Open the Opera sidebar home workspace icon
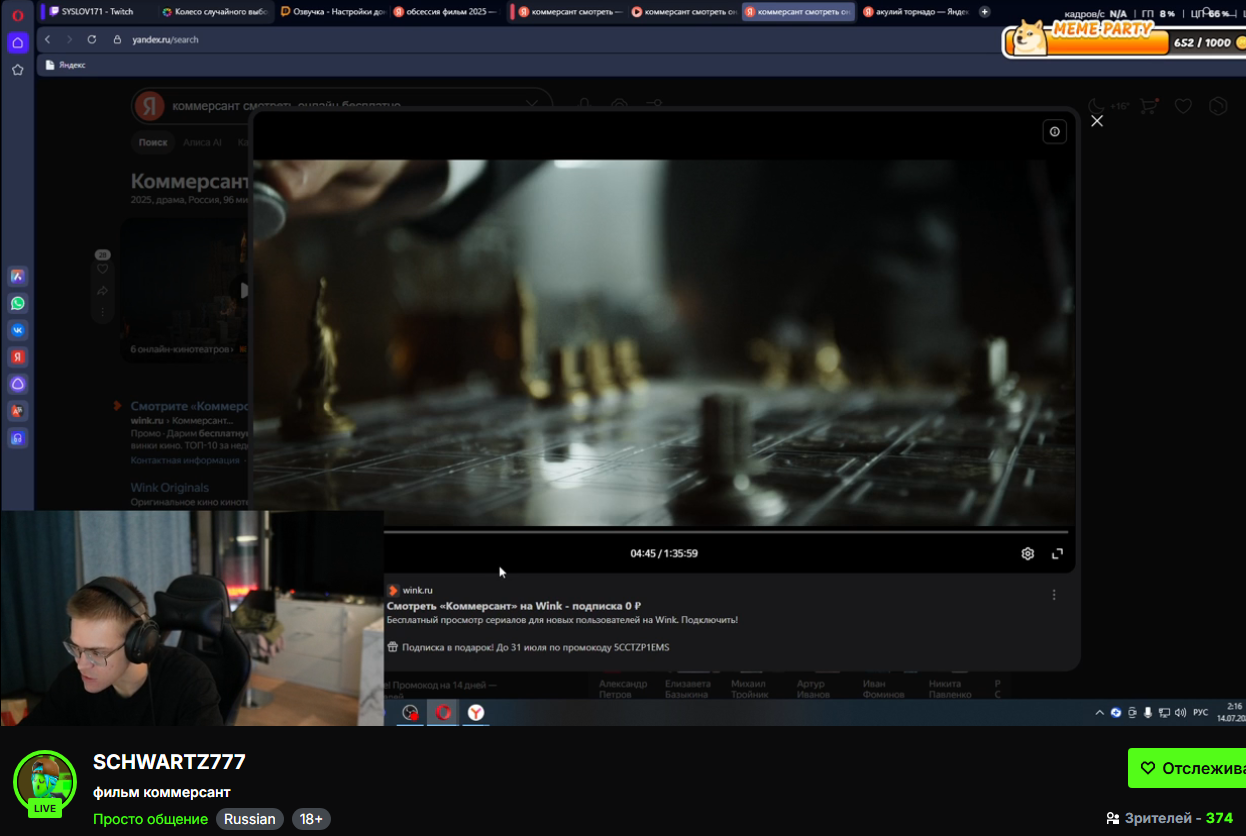Image resolution: width=1246 pixels, height=836 pixels. point(17,43)
